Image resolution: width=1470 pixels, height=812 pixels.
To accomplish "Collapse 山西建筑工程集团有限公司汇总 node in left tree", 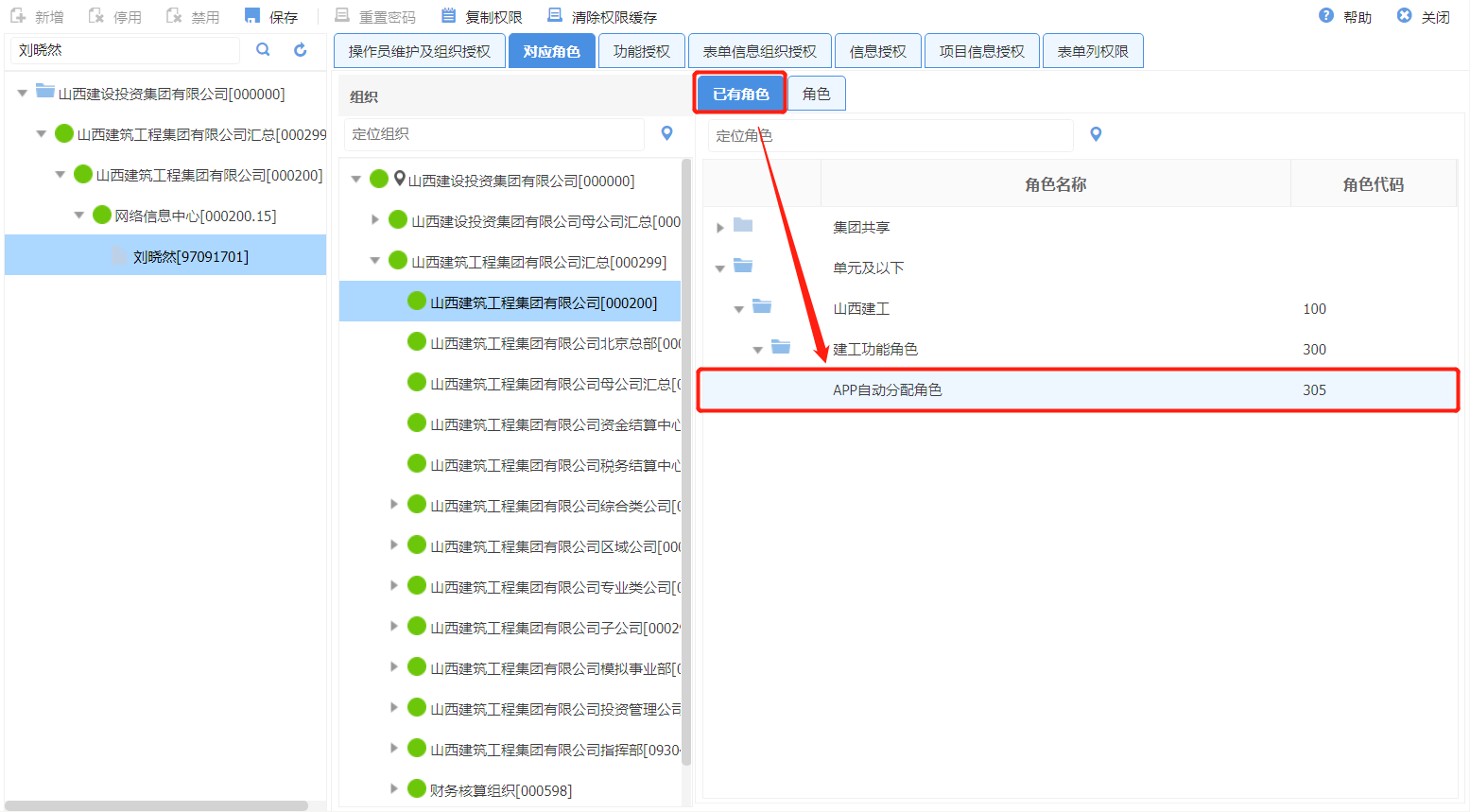I will coord(41,134).
